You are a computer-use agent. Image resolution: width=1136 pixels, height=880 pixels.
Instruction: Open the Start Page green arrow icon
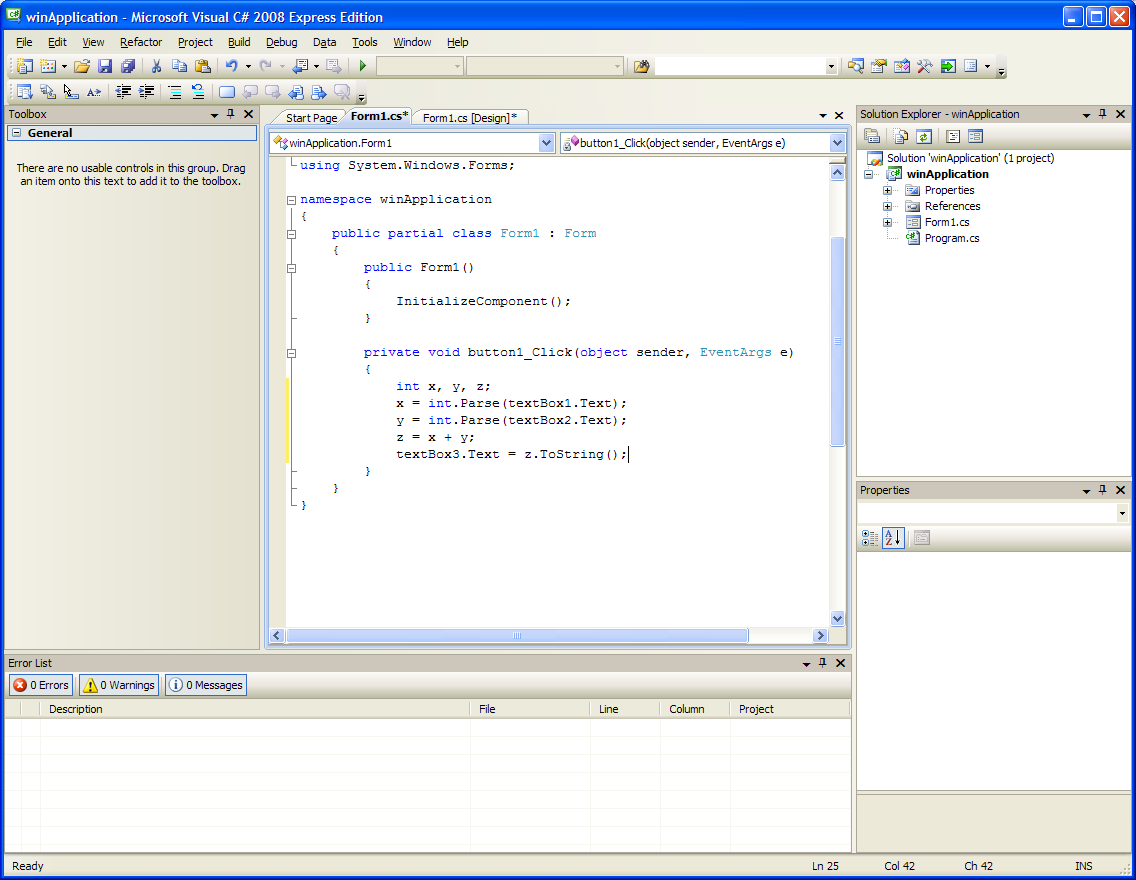coord(948,67)
